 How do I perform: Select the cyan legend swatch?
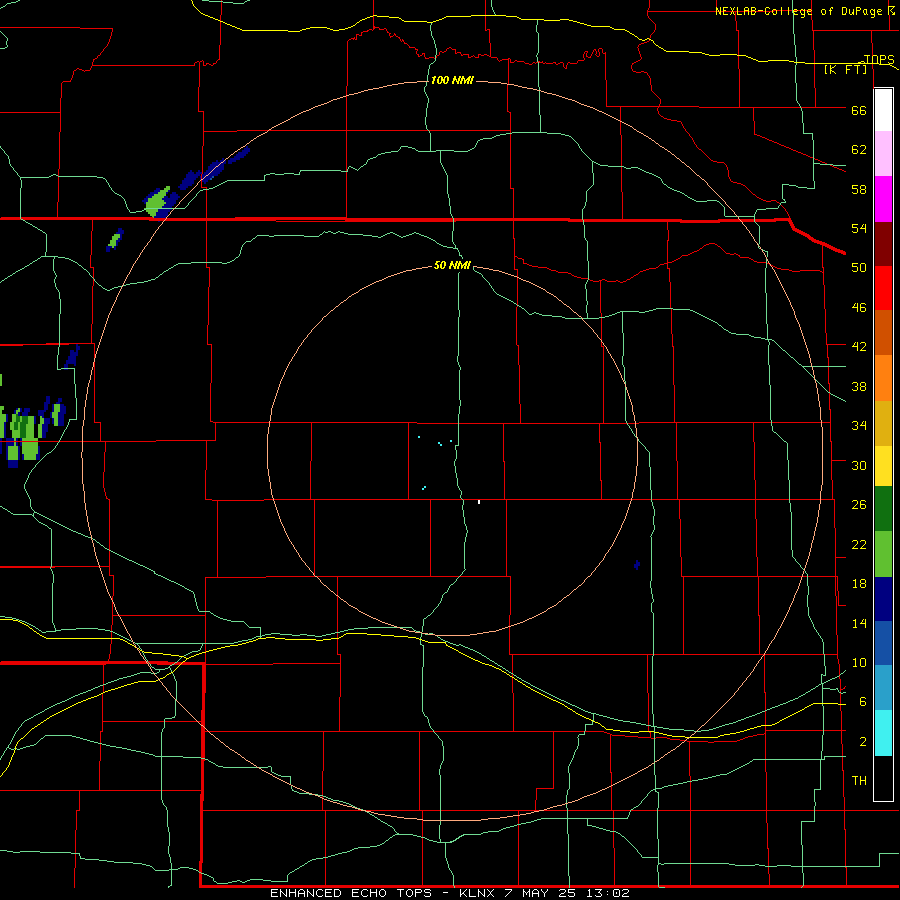[883, 732]
